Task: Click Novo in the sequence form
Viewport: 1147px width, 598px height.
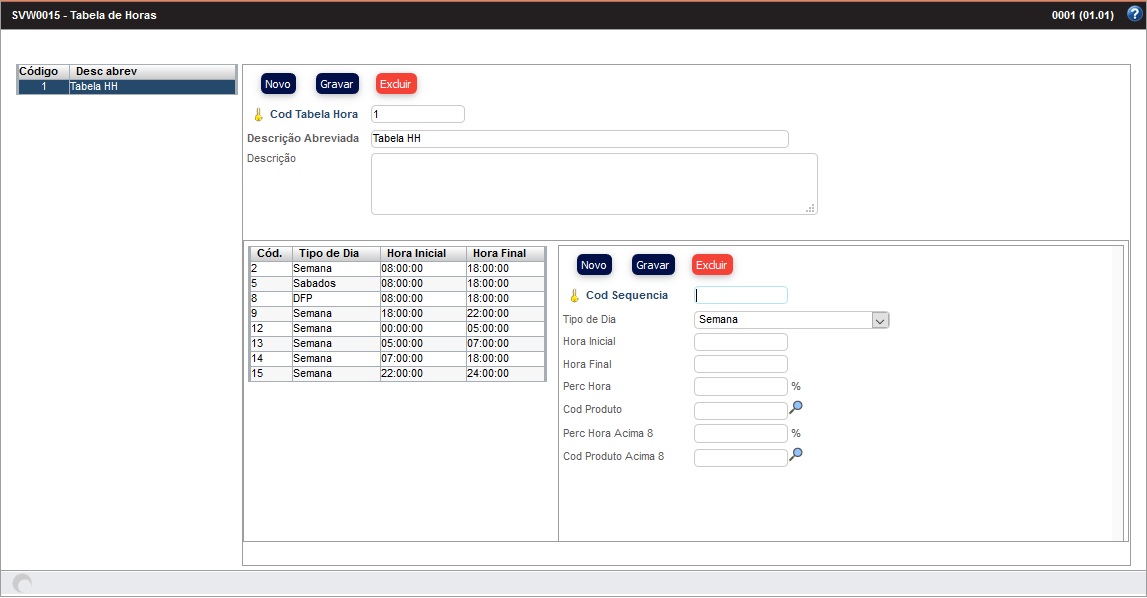Action: coord(594,265)
